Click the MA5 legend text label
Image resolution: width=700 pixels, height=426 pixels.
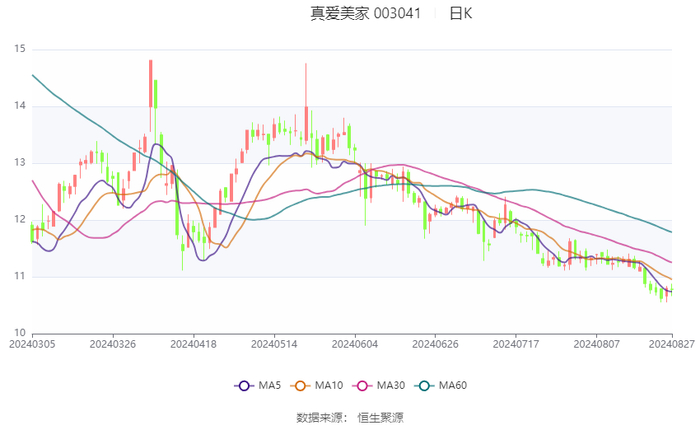(270, 385)
